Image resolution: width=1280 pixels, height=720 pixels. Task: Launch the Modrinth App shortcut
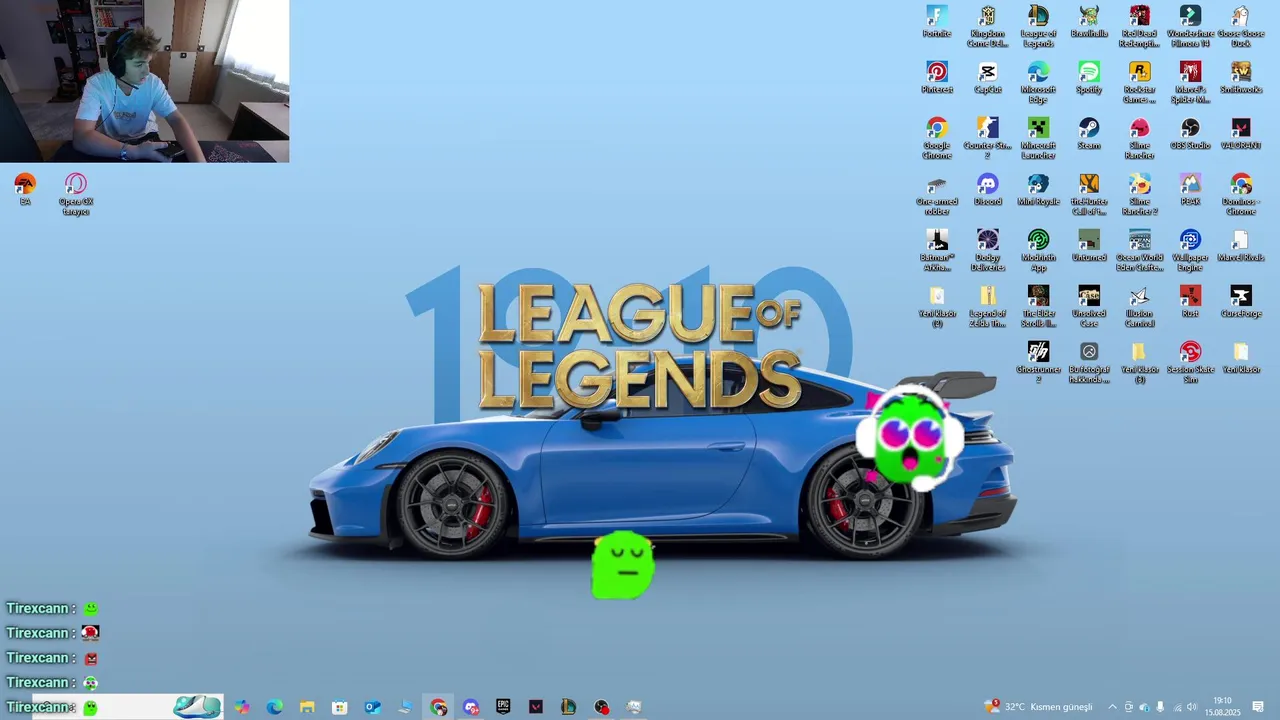(1038, 251)
